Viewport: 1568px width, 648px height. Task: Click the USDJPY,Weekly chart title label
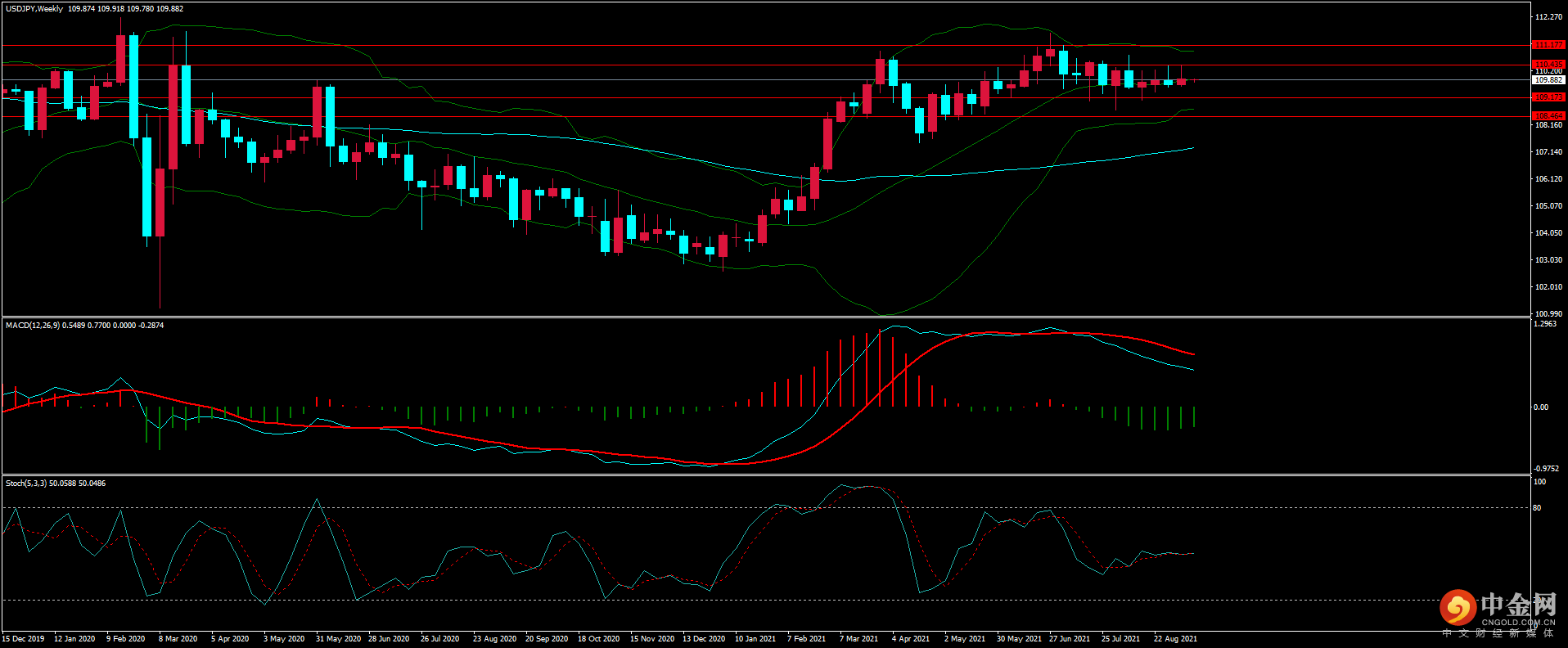pyautogui.click(x=34, y=9)
